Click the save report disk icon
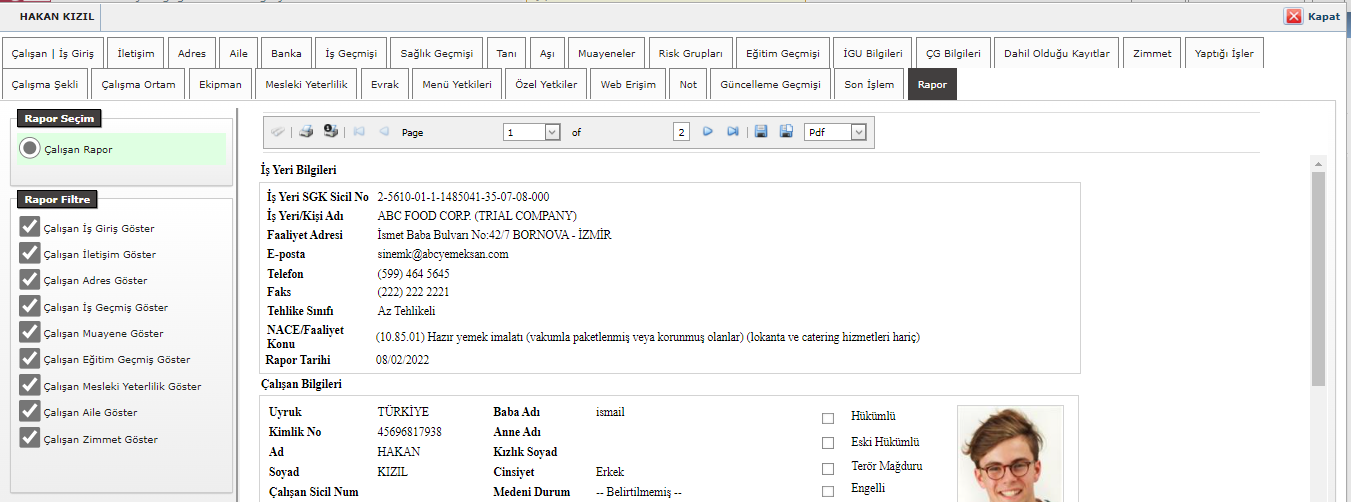This screenshot has width=1351, height=502. (x=761, y=132)
